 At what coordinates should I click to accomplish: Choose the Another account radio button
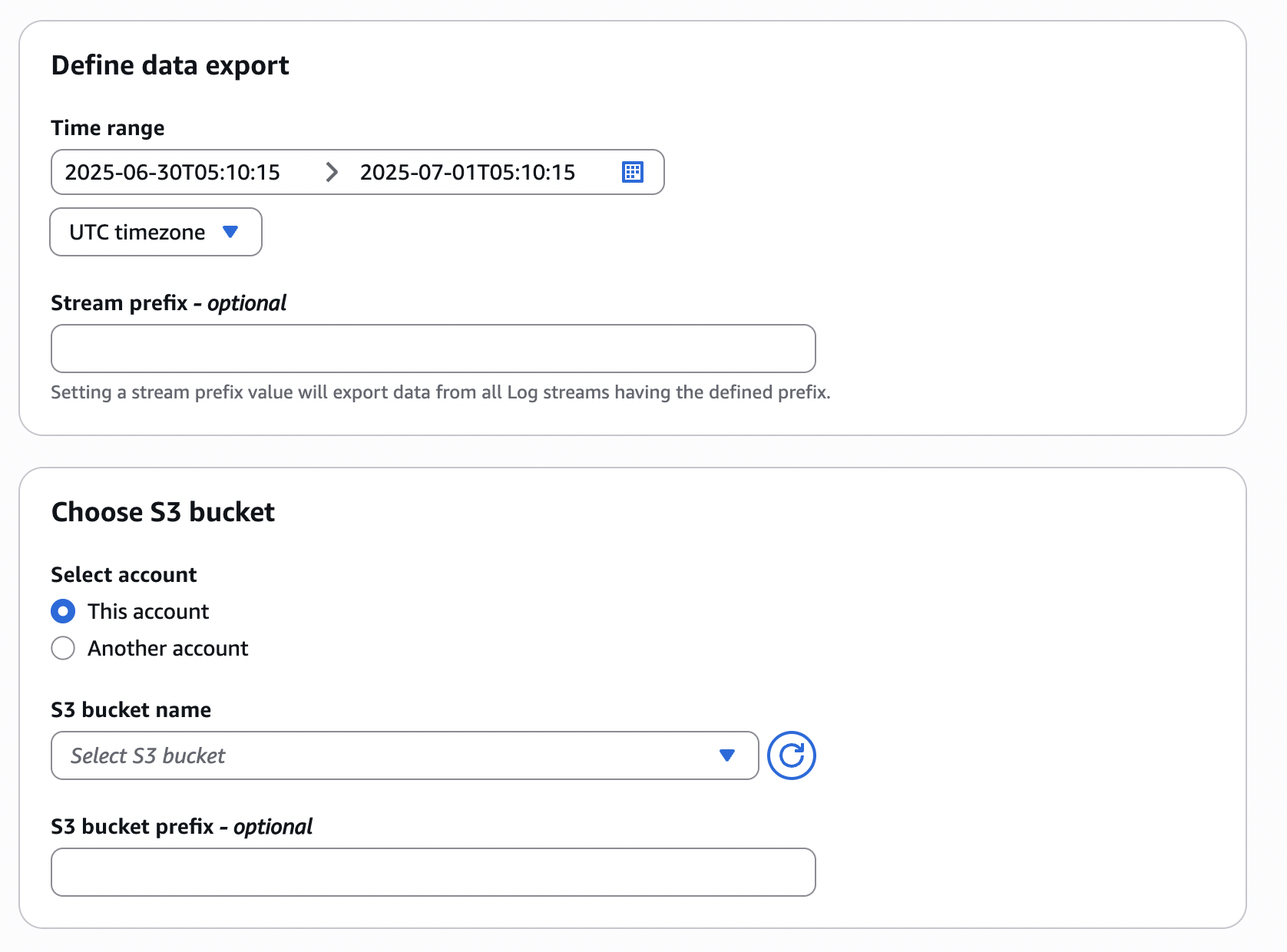pyautogui.click(x=63, y=648)
